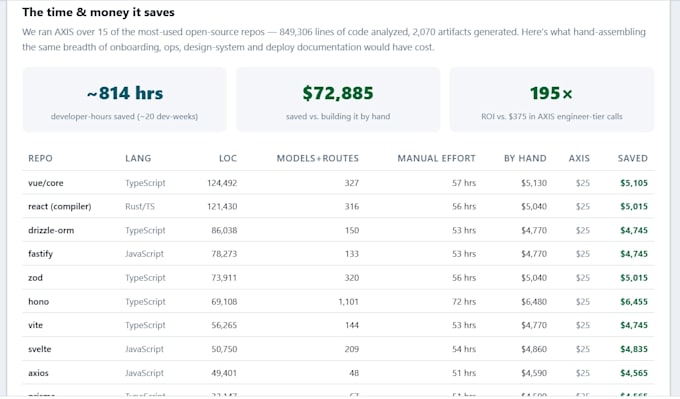Click the 78,273 LOC value

tap(224, 254)
